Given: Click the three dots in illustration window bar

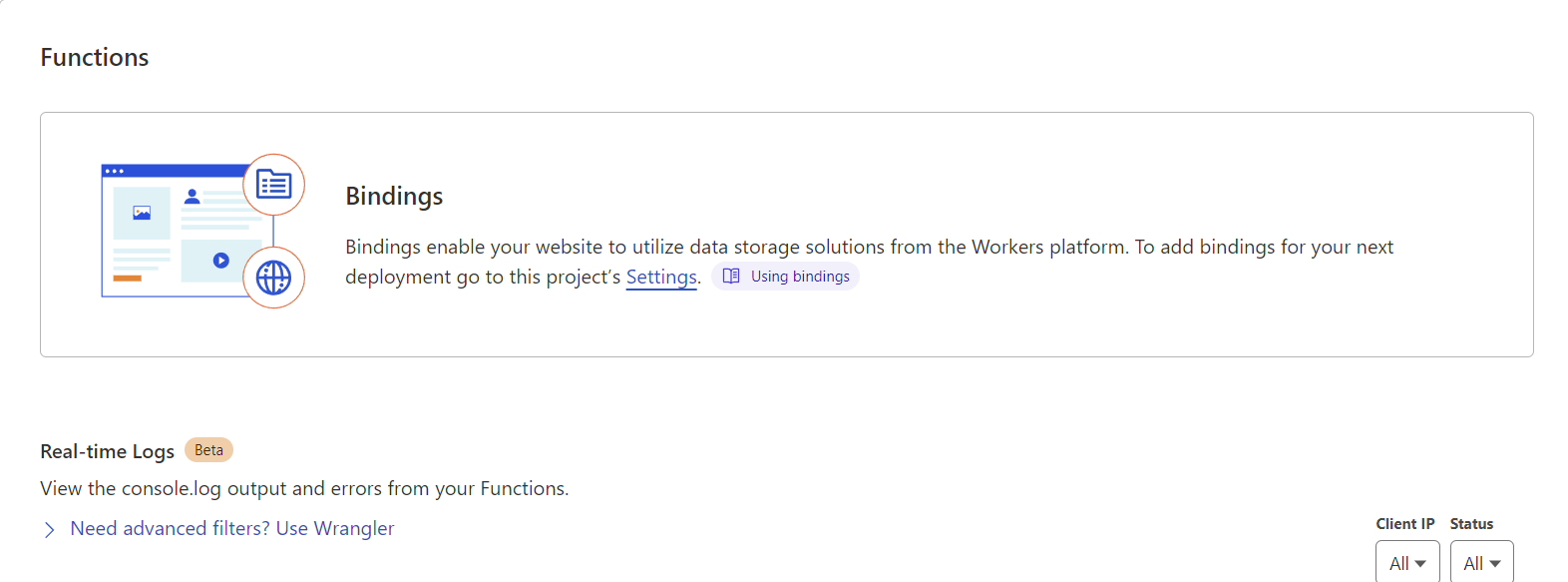Looking at the screenshot, I should [115, 171].
